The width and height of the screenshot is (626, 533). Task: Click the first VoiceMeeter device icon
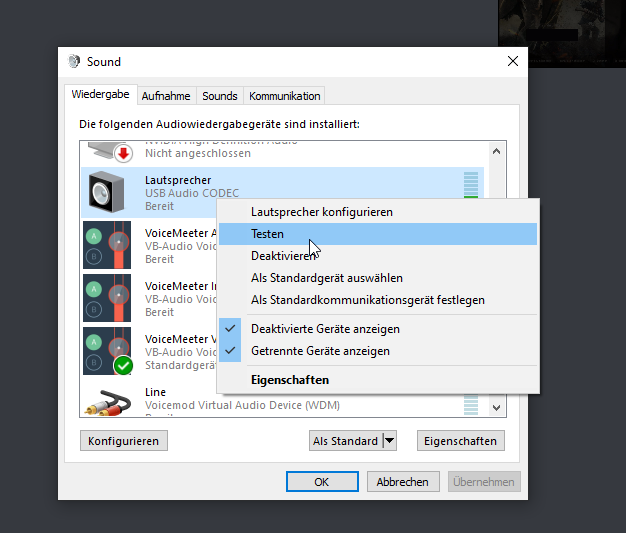coord(106,244)
